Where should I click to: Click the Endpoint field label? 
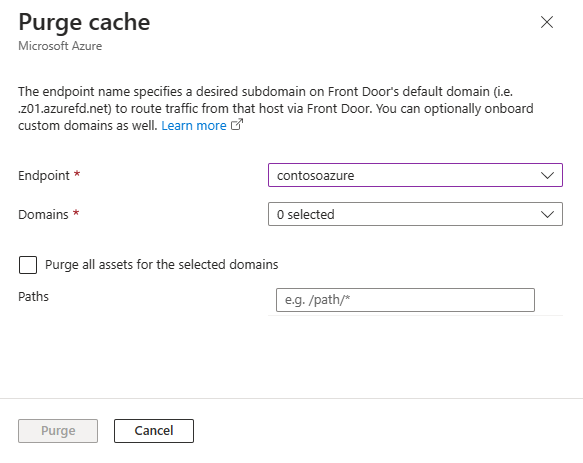click(44, 176)
